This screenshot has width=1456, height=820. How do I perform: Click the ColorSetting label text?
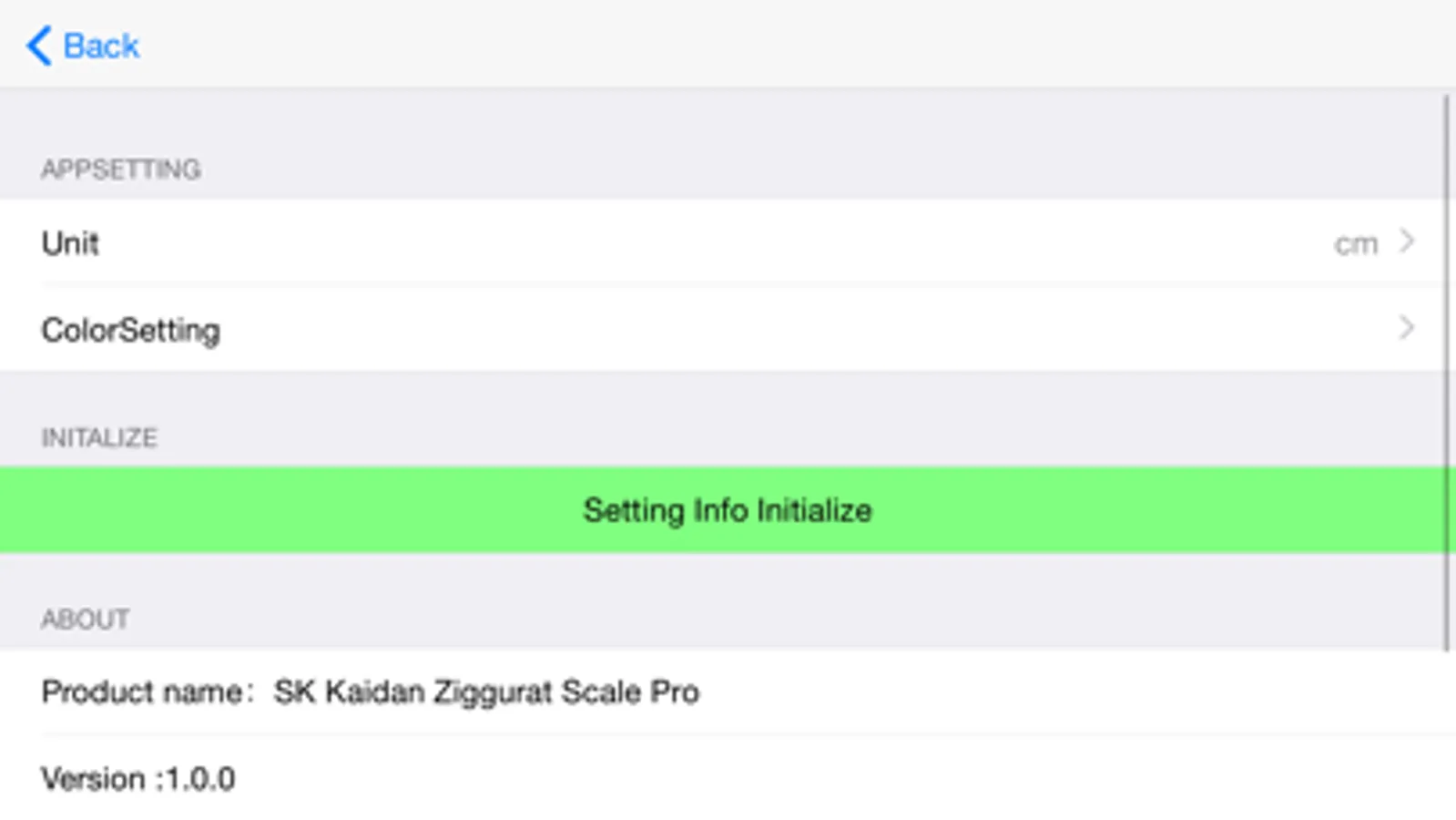coord(130,331)
